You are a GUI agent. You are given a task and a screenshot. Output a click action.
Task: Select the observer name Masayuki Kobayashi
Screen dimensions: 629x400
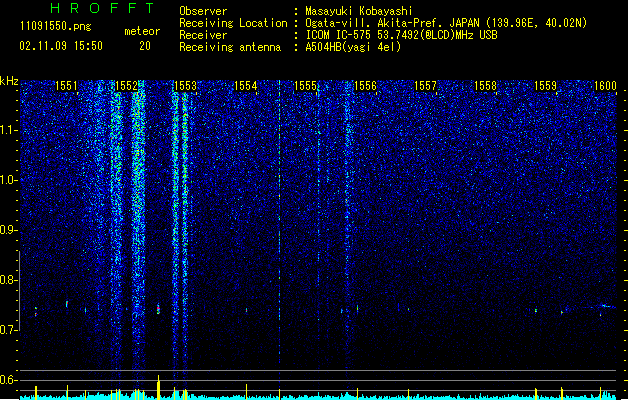(359, 11)
